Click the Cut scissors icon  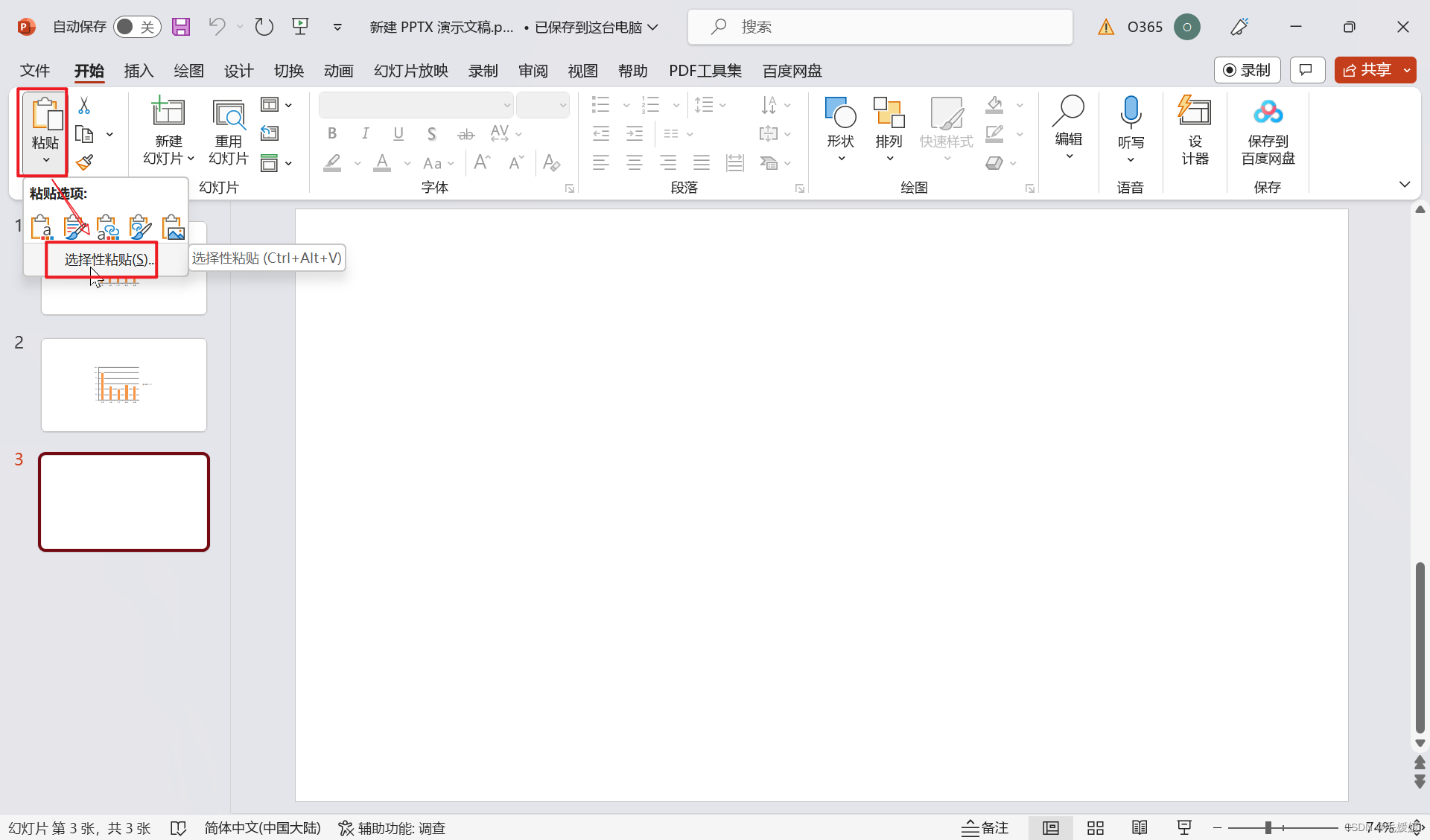84,106
